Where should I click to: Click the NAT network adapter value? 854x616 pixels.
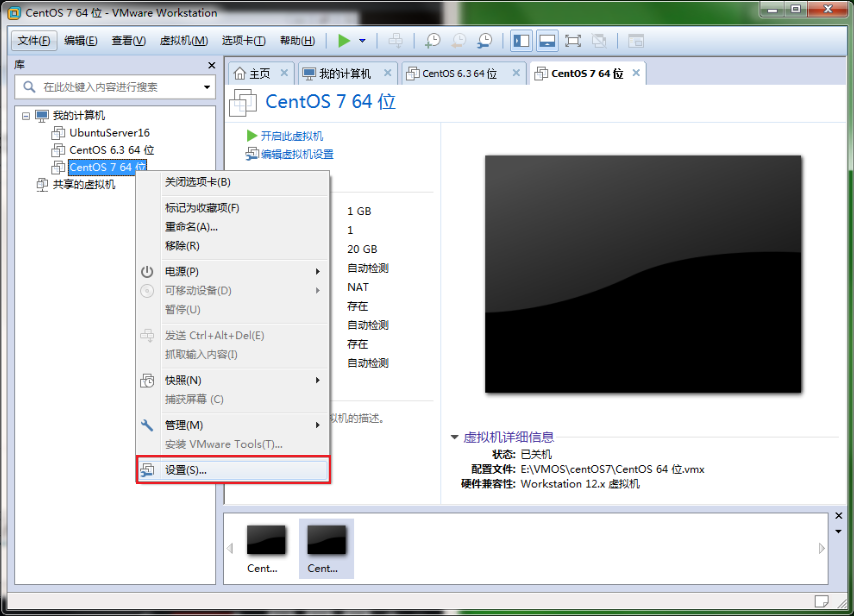click(358, 287)
